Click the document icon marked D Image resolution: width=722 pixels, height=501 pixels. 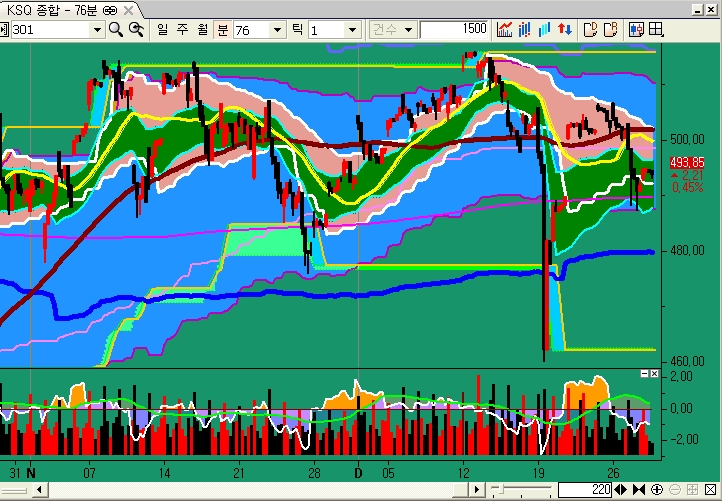[x=590, y=30]
